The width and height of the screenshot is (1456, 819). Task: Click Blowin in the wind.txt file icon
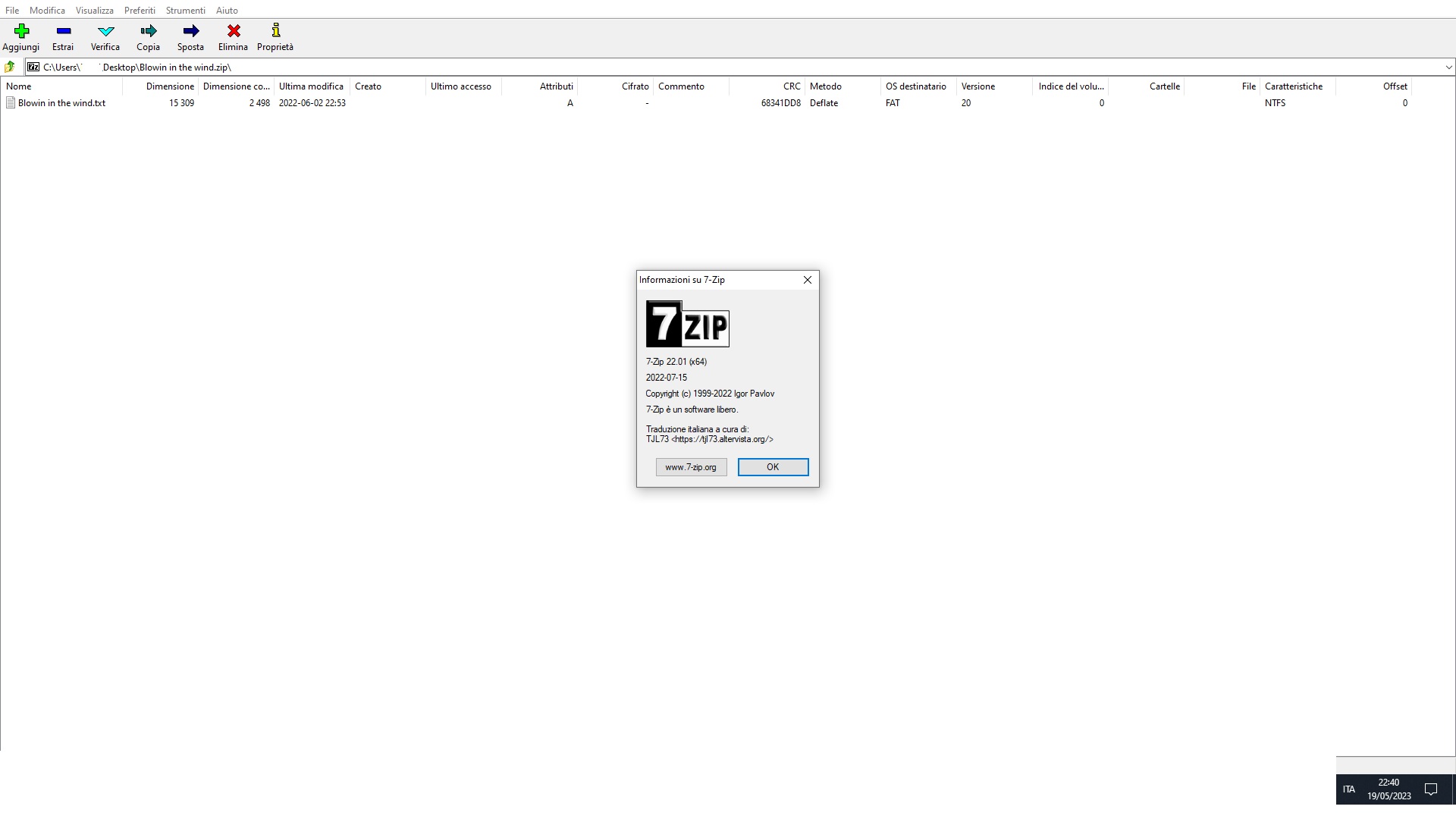tap(11, 103)
